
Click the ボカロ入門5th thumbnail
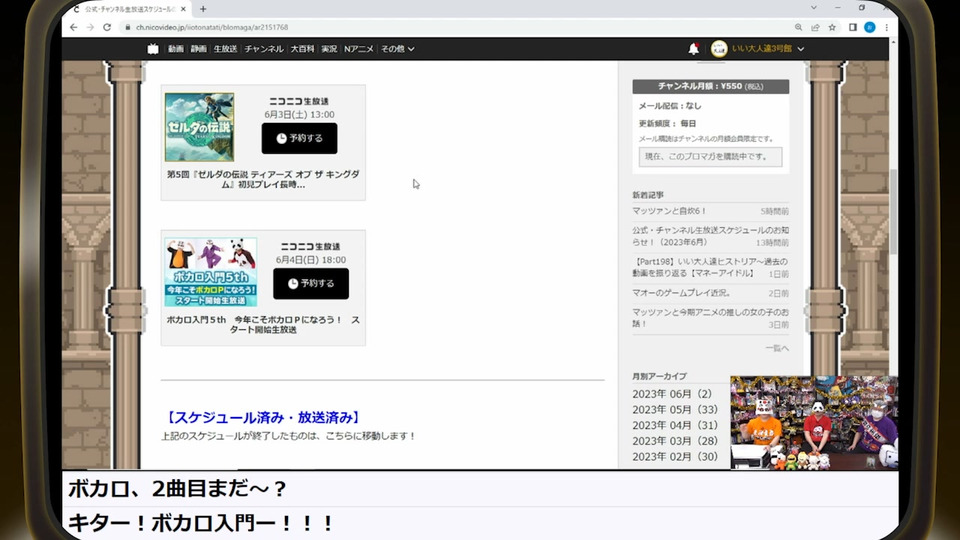[x=211, y=272]
